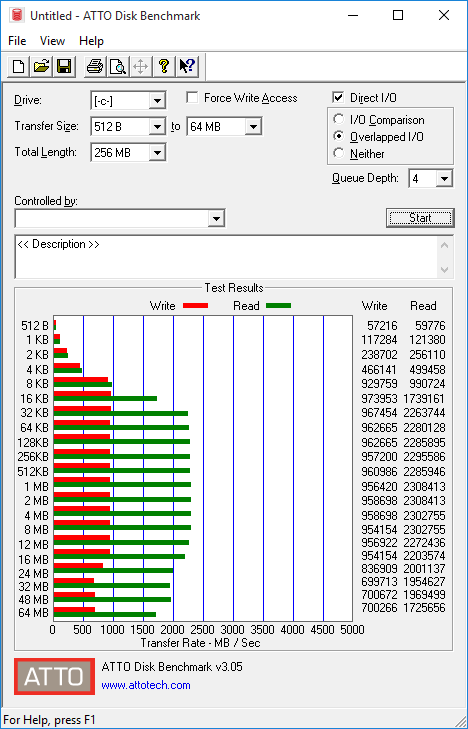Expand the Controlled by dropdown
This screenshot has width=468, height=729.
coord(216,219)
